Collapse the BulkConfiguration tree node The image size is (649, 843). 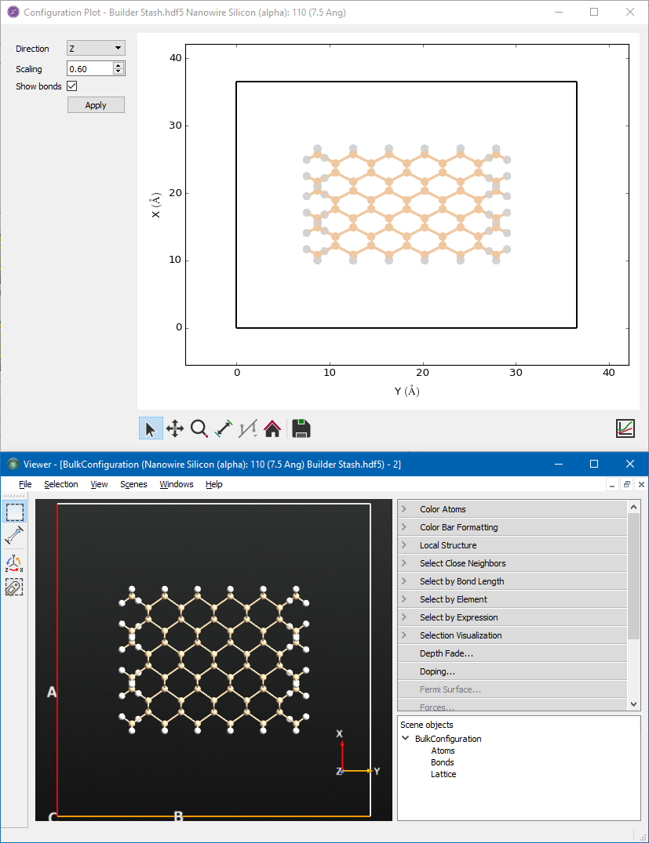406,739
